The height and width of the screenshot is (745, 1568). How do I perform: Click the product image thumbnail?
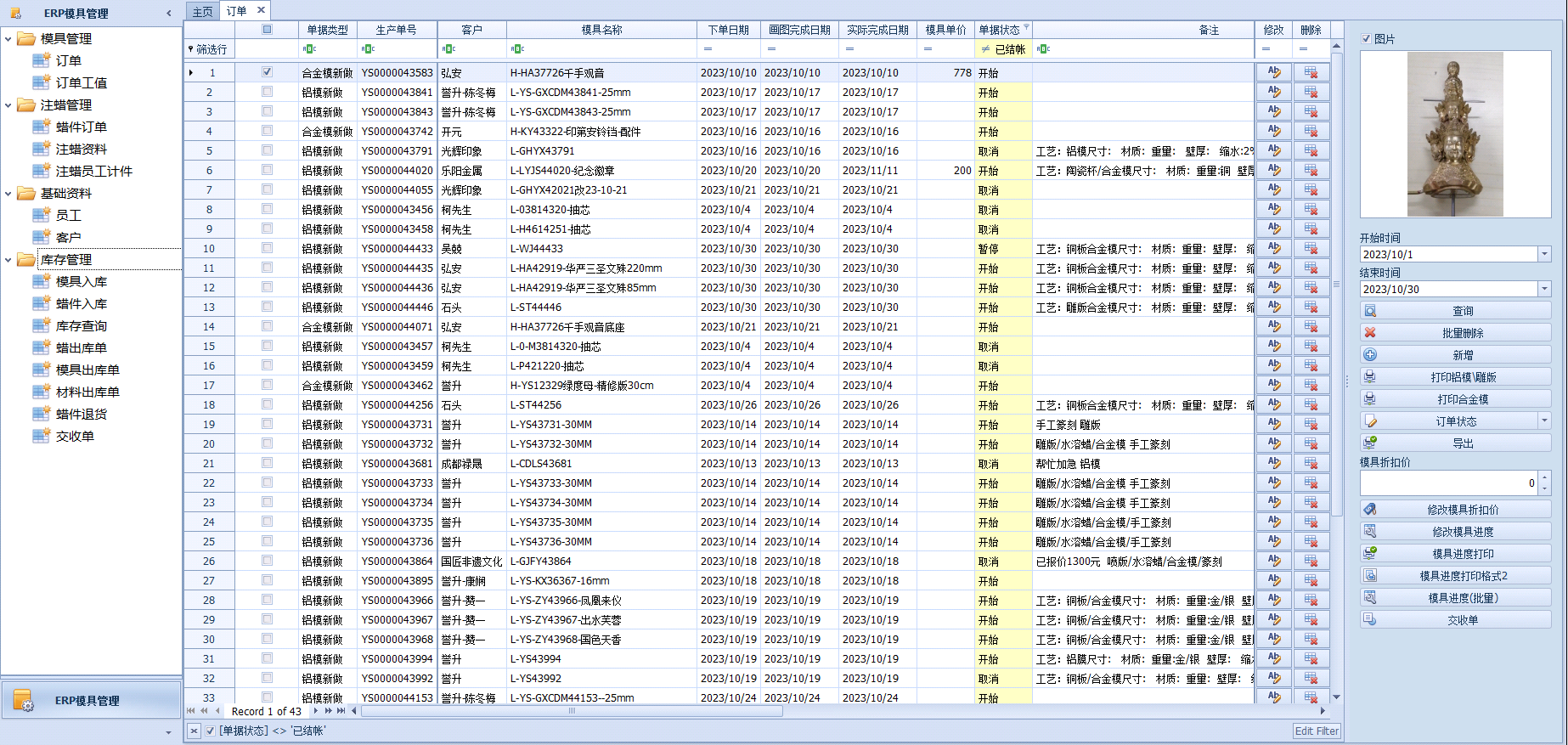tap(1454, 134)
